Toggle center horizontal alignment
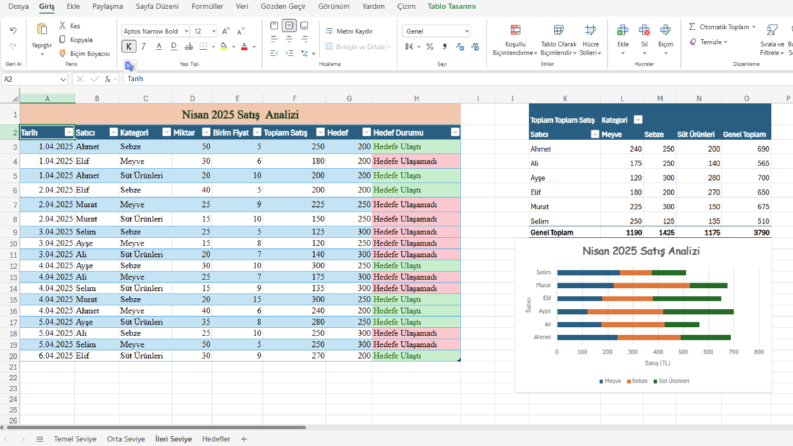Viewport: 793px width, 446px height. tap(289, 39)
